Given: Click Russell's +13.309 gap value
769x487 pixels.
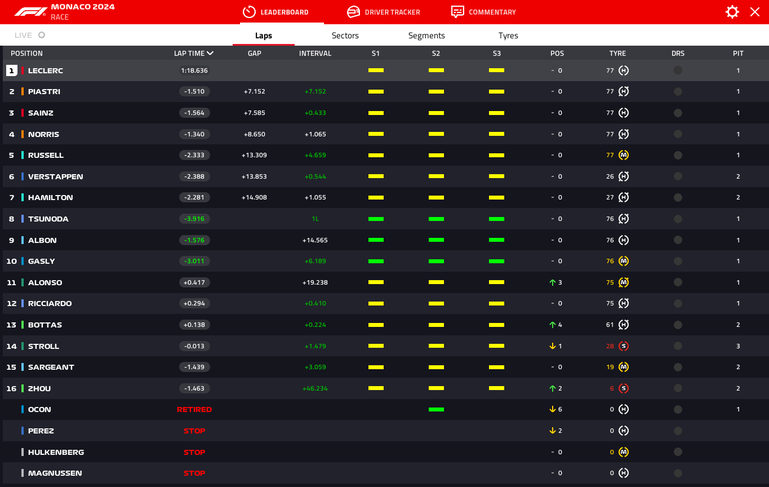Looking at the screenshot, I should pyautogui.click(x=254, y=155).
